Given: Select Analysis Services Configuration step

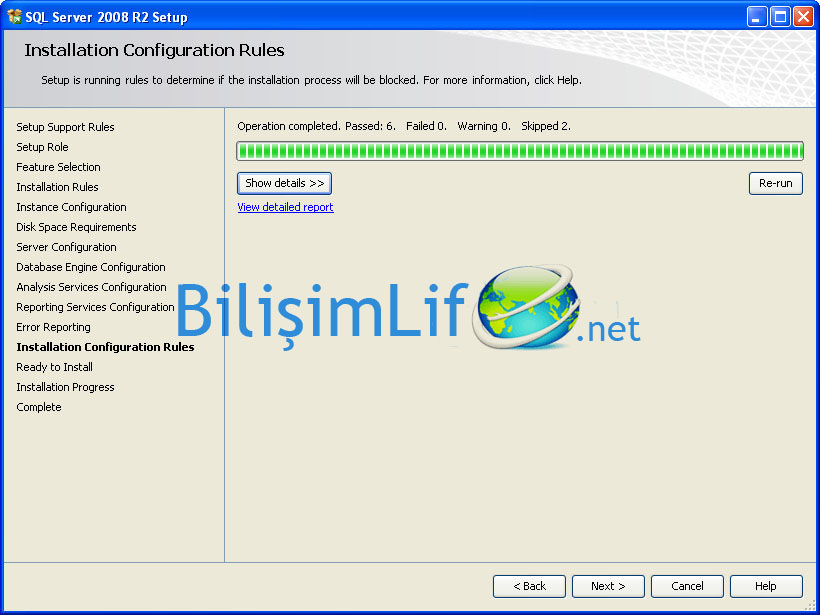Looking at the screenshot, I should [92, 287].
